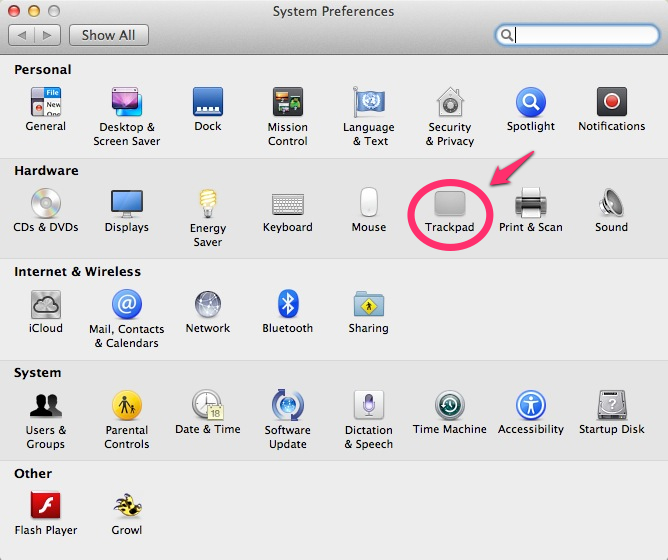The image size is (668, 560).
Task: Open iCloud settings
Action: point(46,304)
